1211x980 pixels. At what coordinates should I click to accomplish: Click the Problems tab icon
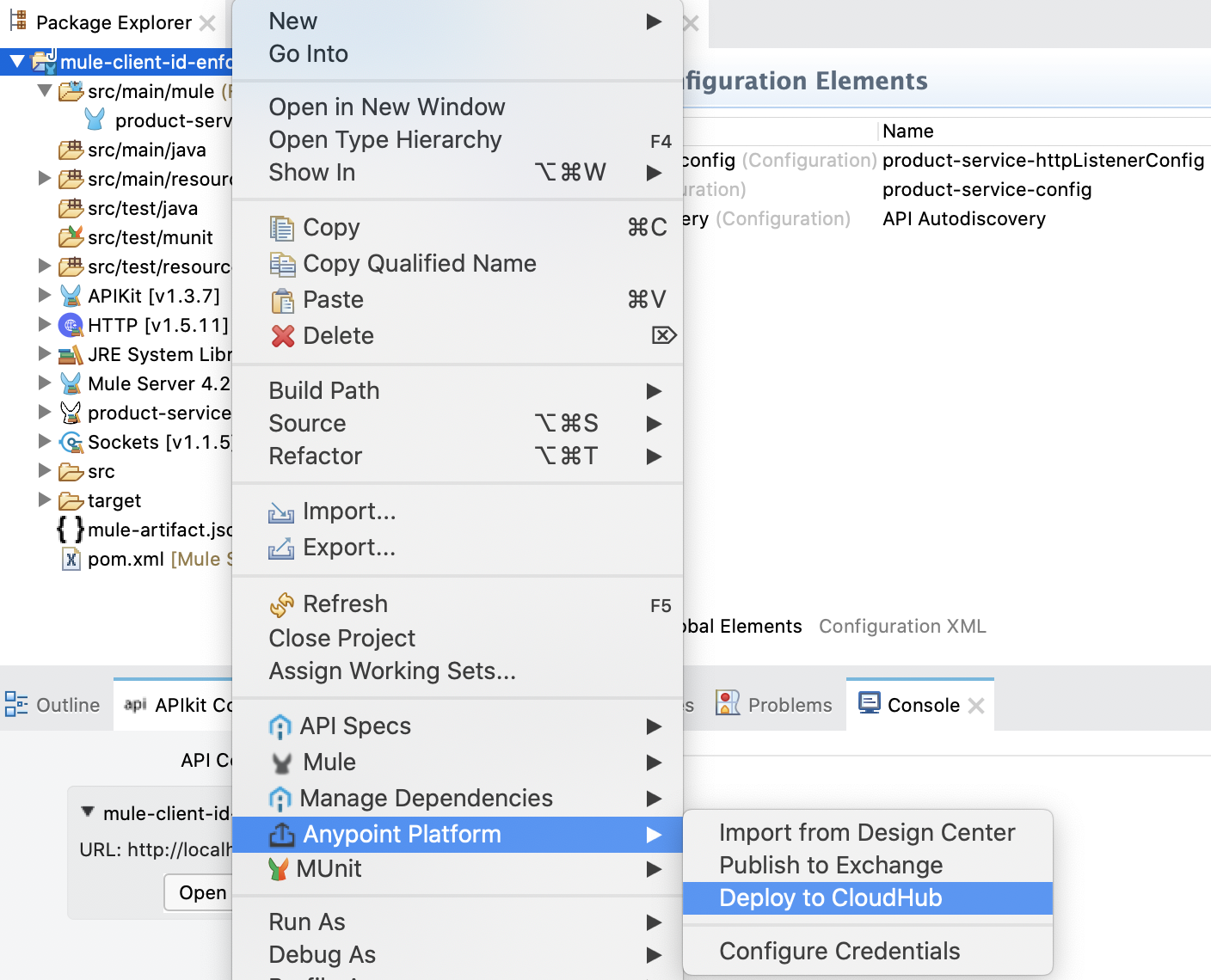click(x=728, y=703)
